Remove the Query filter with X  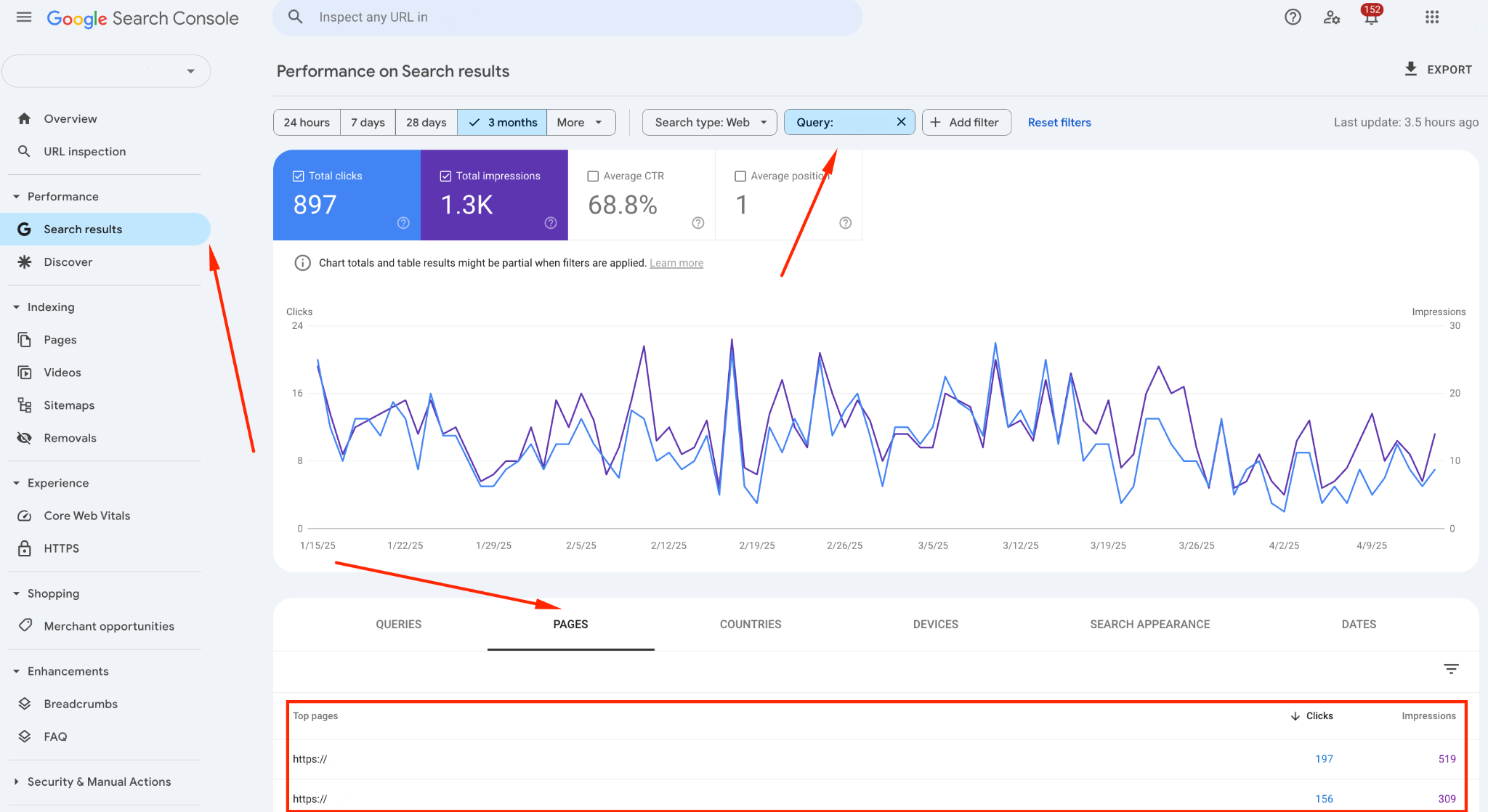point(901,122)
